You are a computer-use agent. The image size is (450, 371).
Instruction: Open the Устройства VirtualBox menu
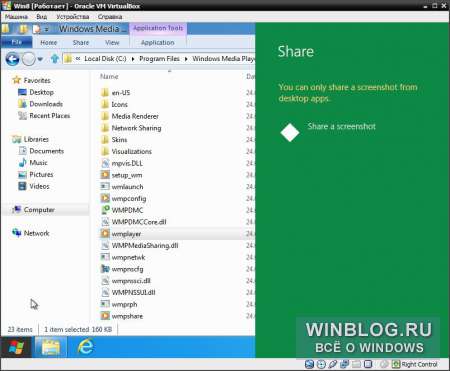[72, 17]
